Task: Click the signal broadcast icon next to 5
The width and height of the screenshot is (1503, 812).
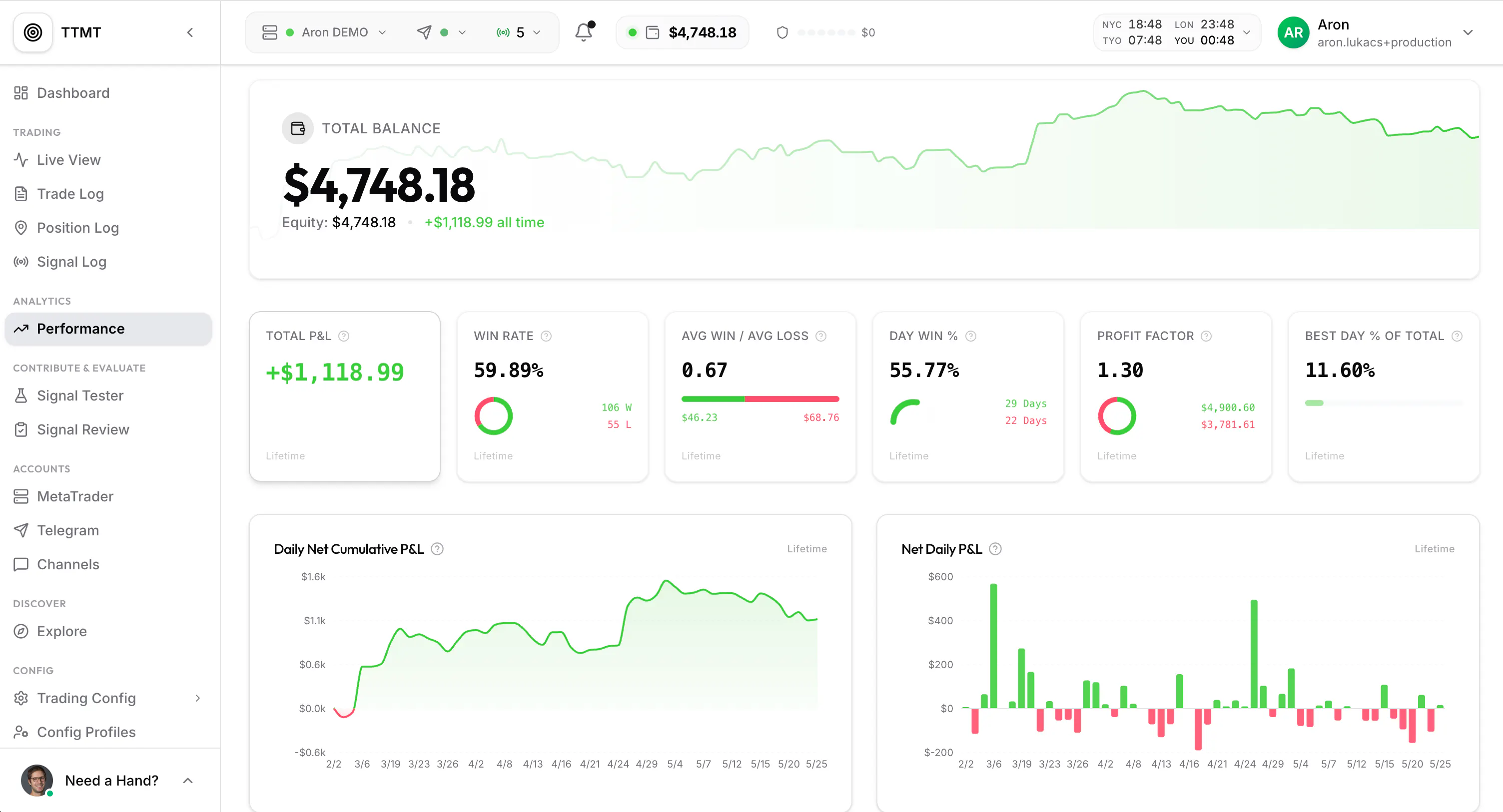Action: [503, 32]
